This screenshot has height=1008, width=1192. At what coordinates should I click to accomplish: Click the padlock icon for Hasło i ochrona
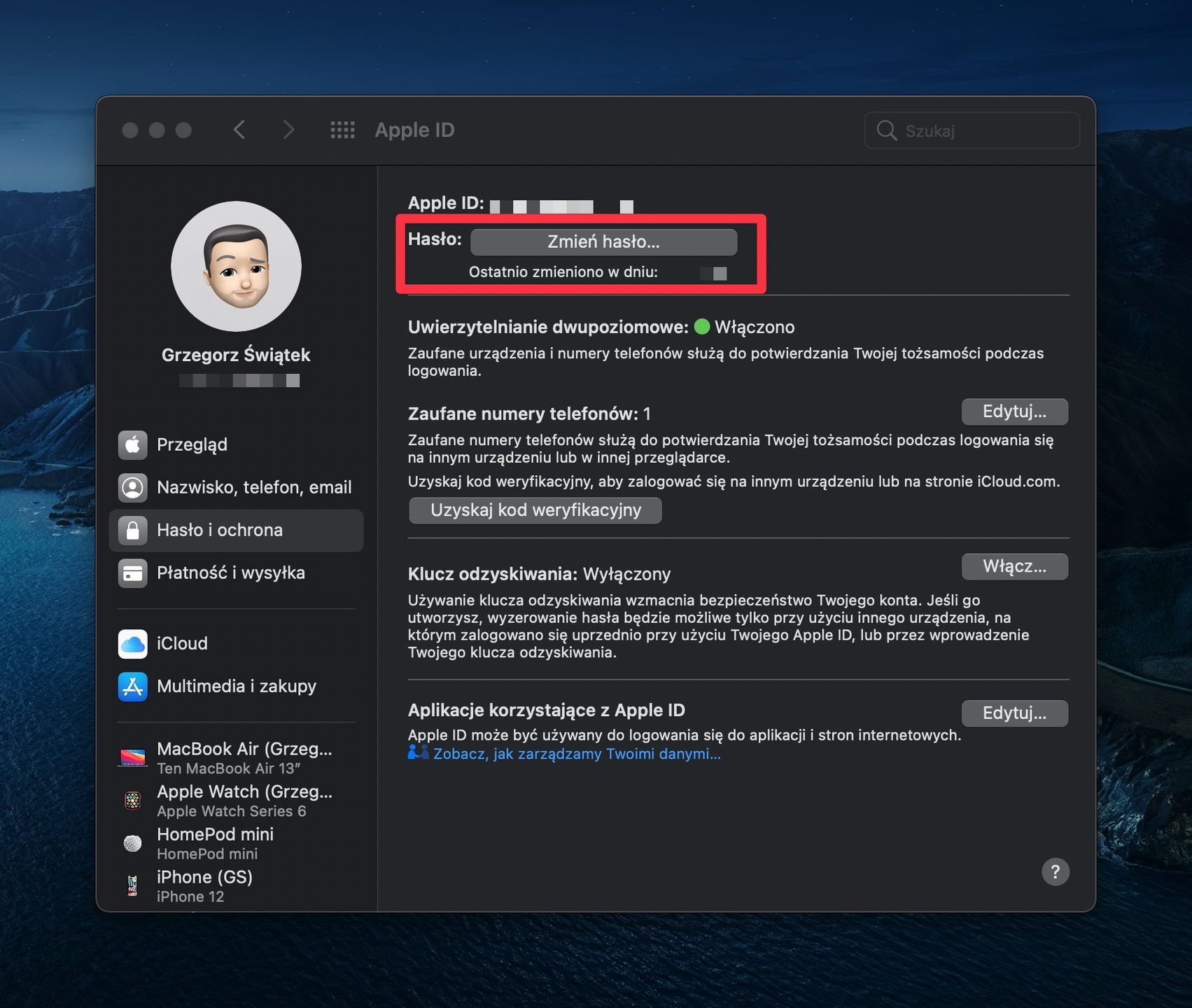pyautogui.click(x=133, y=530)
